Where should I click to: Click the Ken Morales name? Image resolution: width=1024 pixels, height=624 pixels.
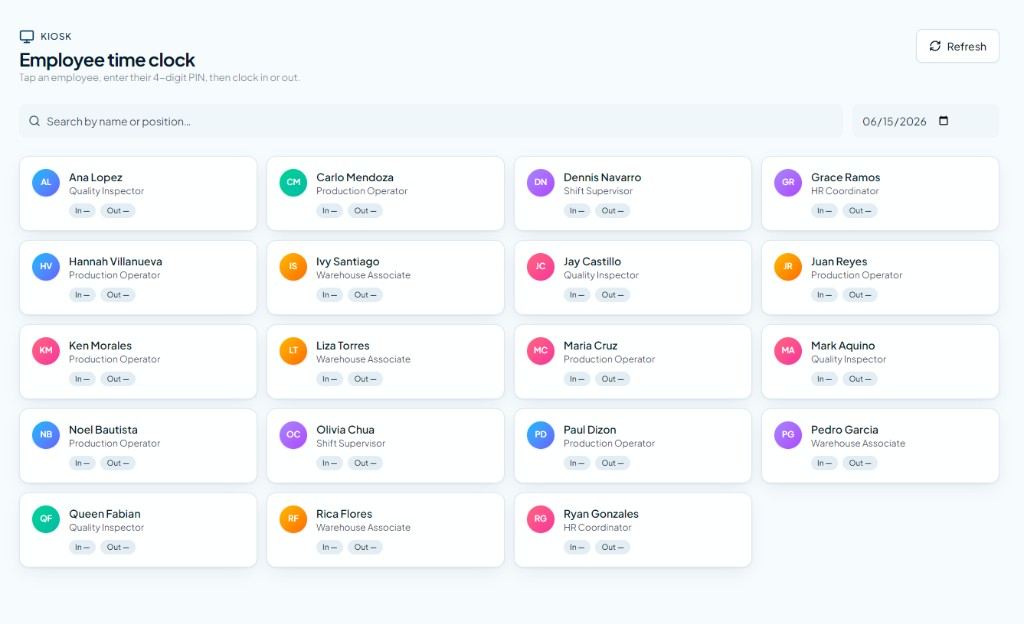pos(101,346)
